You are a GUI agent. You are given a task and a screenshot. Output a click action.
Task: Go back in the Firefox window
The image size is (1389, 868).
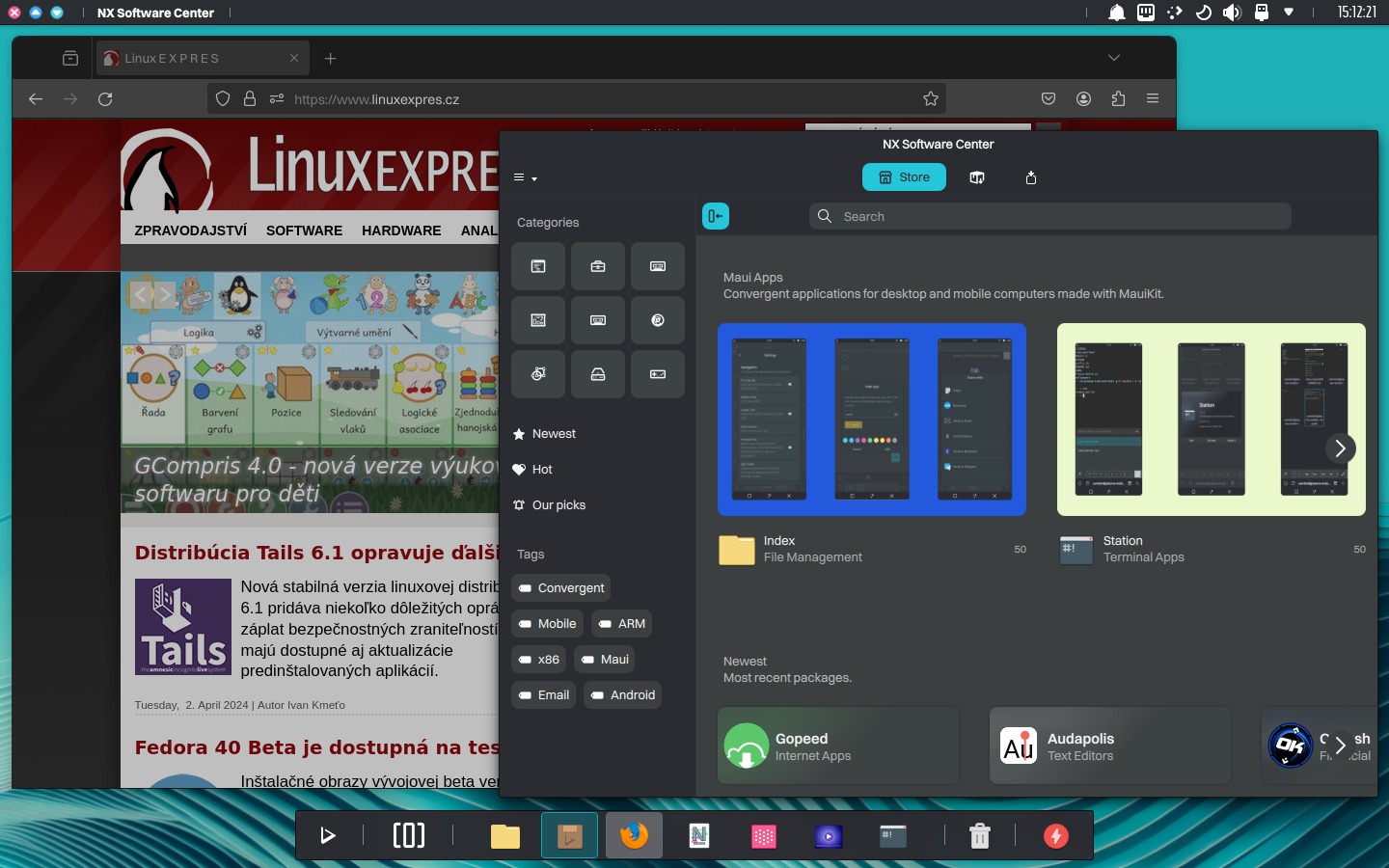36,98
